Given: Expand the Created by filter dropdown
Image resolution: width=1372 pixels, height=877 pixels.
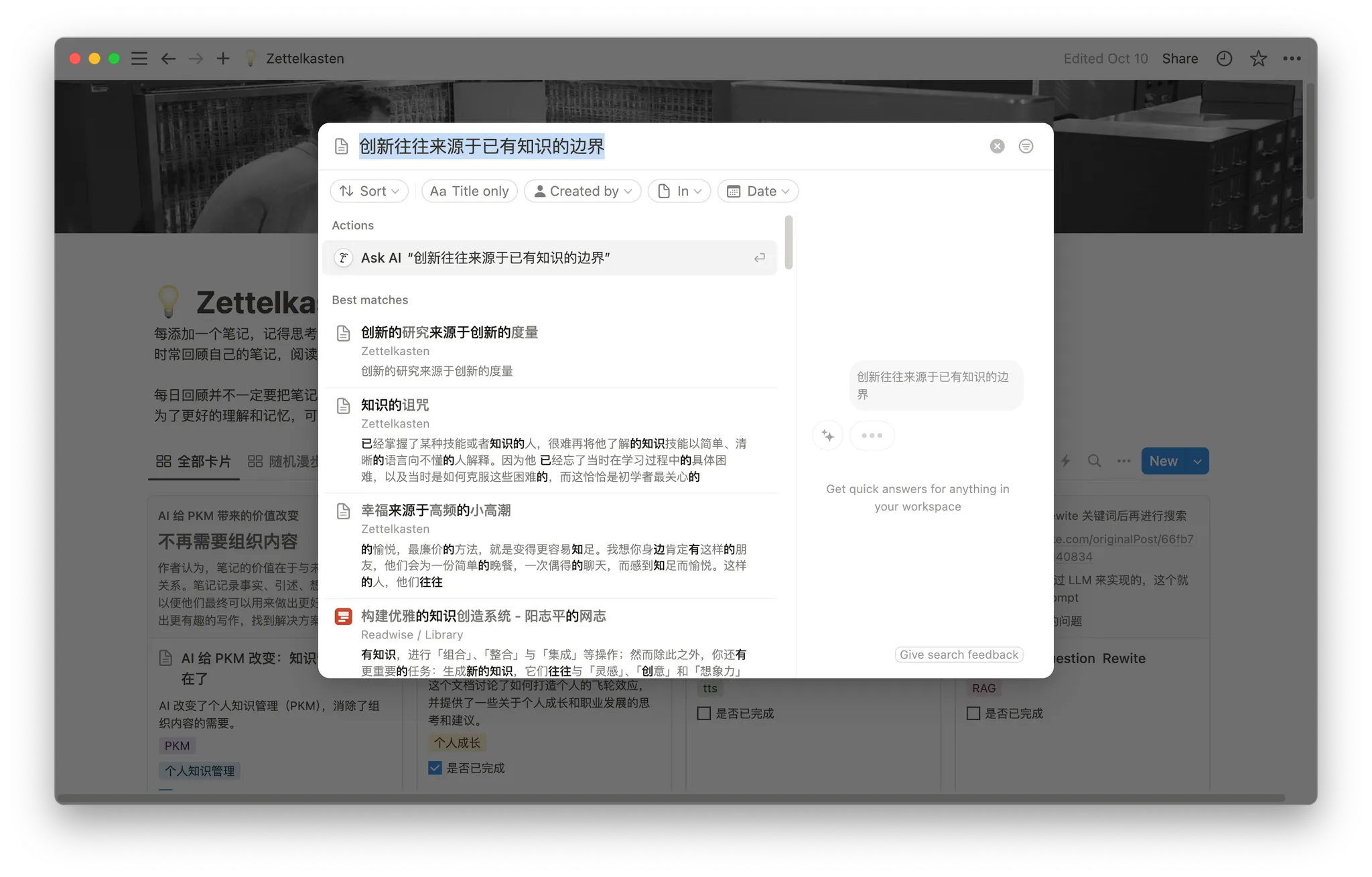Looking at the screenshot, I should point(582,191).
